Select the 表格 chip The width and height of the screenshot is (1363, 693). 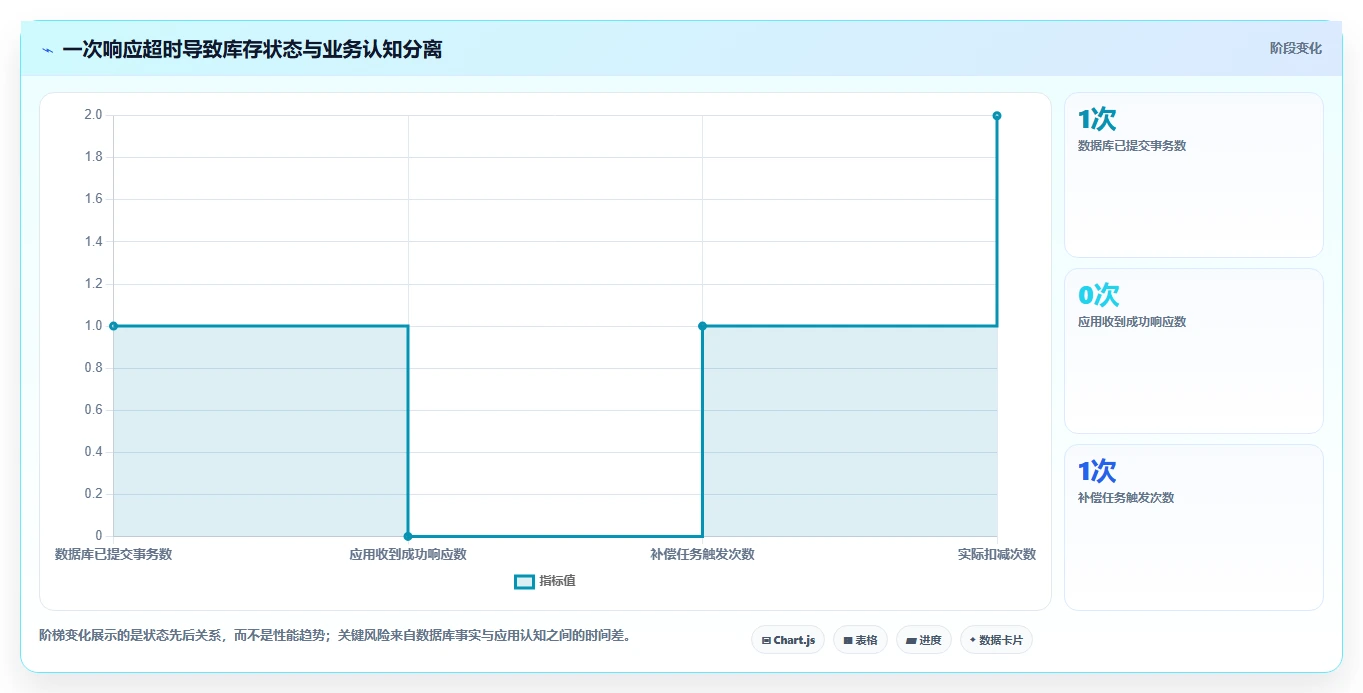click(860, 640)
